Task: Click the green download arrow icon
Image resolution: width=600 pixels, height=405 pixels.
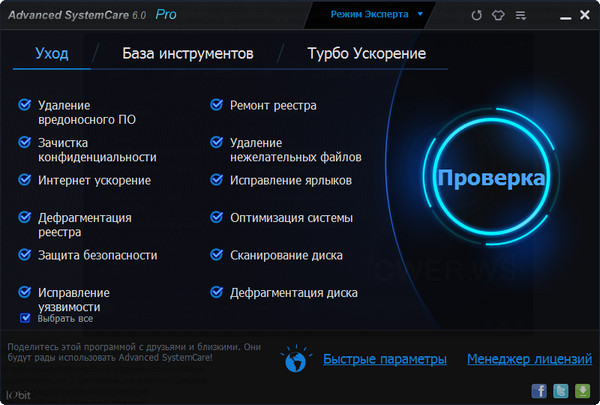Action: [581, 390]
